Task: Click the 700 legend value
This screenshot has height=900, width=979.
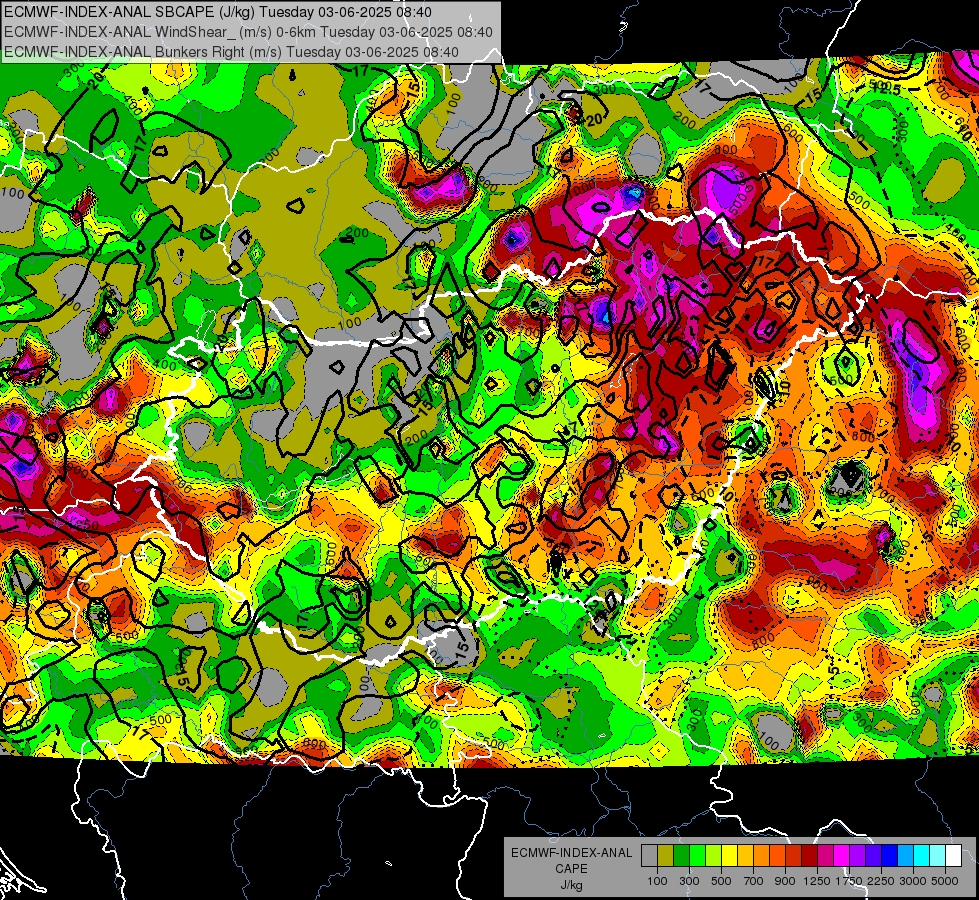Action: point(754,881)
